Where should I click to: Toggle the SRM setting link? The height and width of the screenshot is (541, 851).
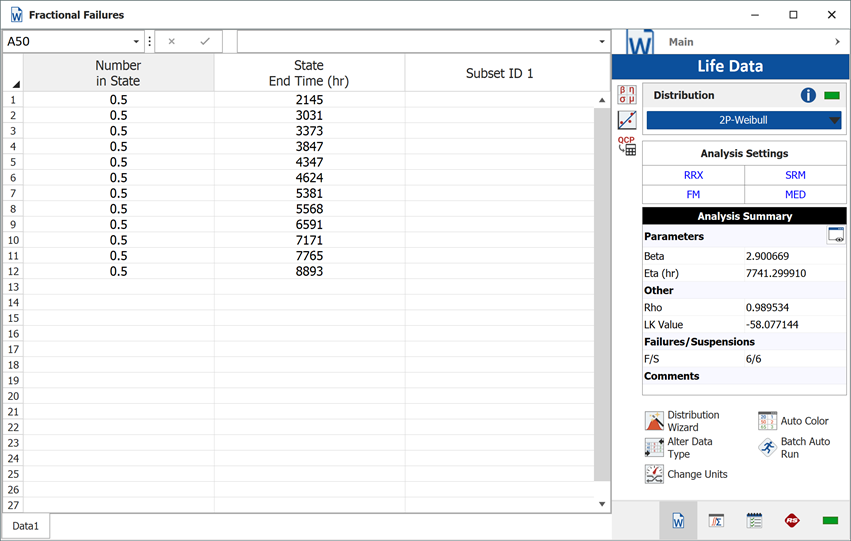coord(795,175)
